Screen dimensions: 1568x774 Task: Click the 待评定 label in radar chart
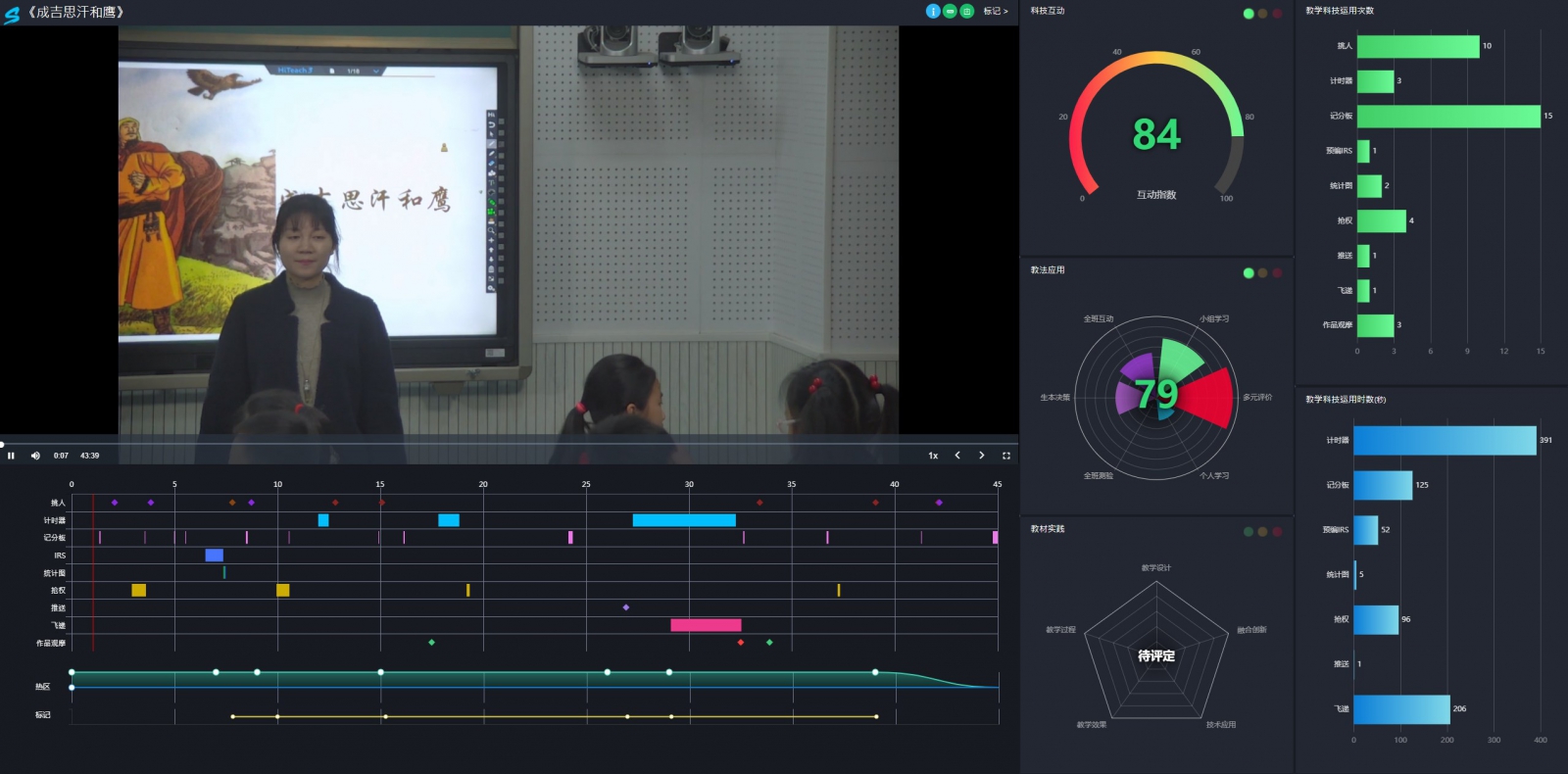click(x=1155, y=656)
